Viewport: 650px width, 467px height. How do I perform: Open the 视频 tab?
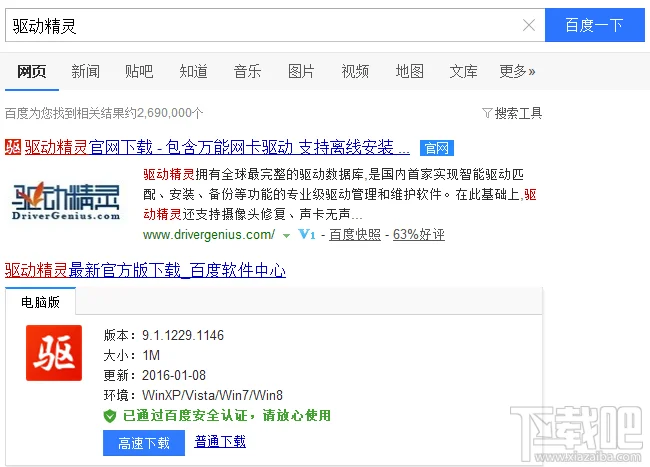click(355, 72)
